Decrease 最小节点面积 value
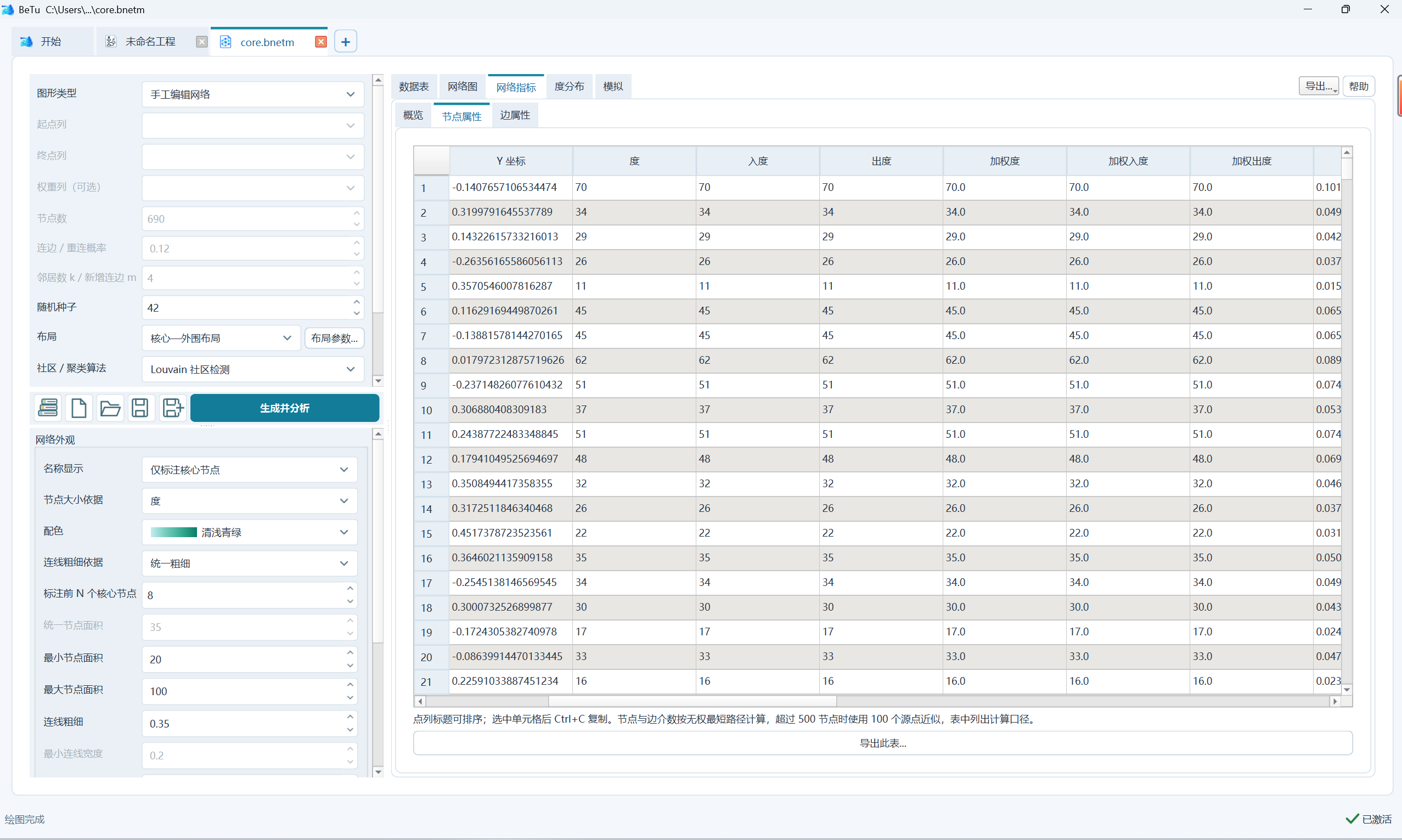This screenshot has width=1402, height=840. point(350,666)
